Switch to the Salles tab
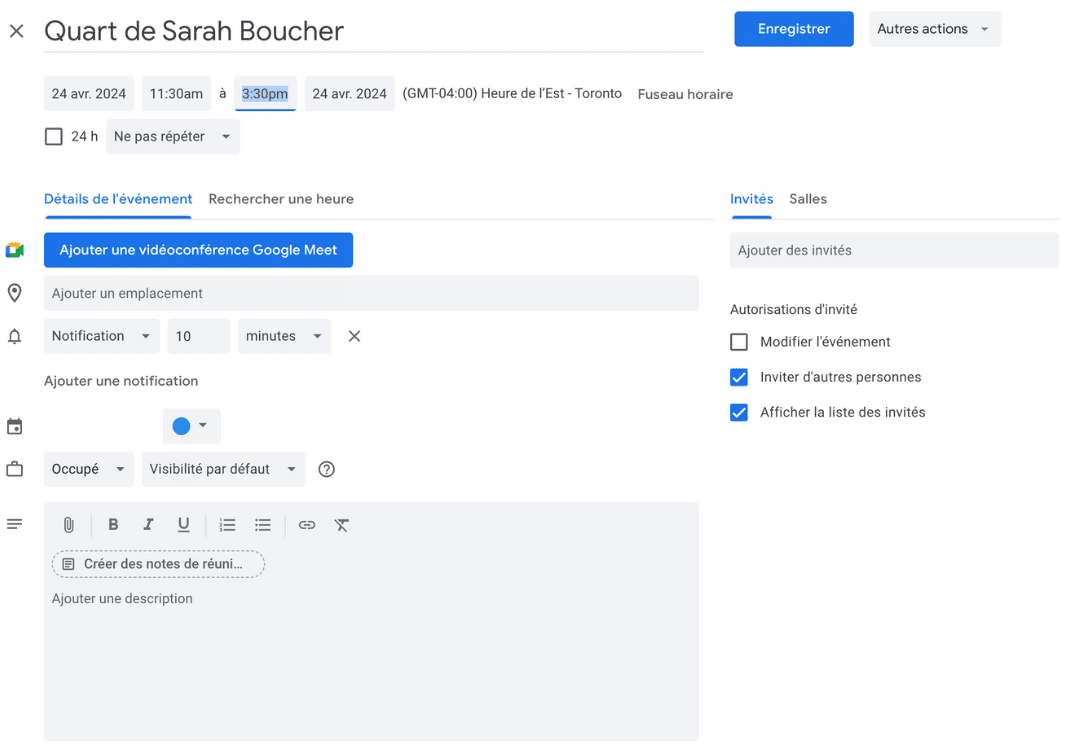The image size is (1065, 755). [808, 199]
